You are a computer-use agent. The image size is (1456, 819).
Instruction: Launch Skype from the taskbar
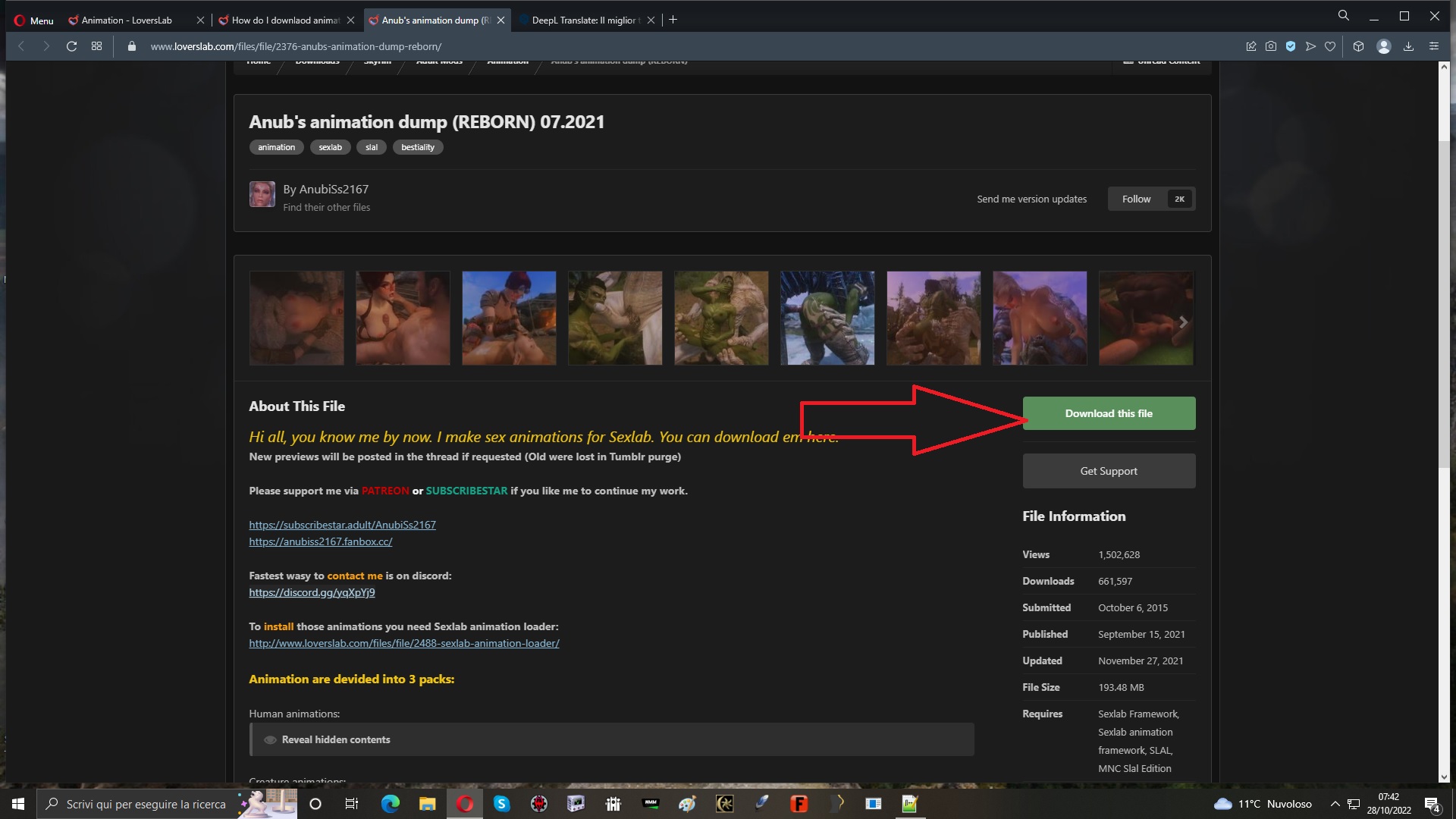(x=502, y=803)
